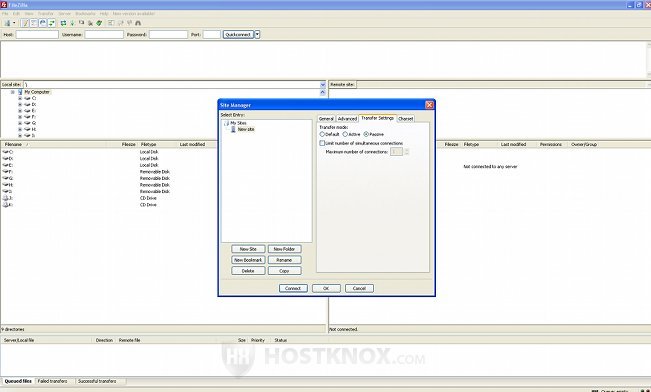
Task: Click the New site server icon in Site Manager
Action: [x=233, y=129]
